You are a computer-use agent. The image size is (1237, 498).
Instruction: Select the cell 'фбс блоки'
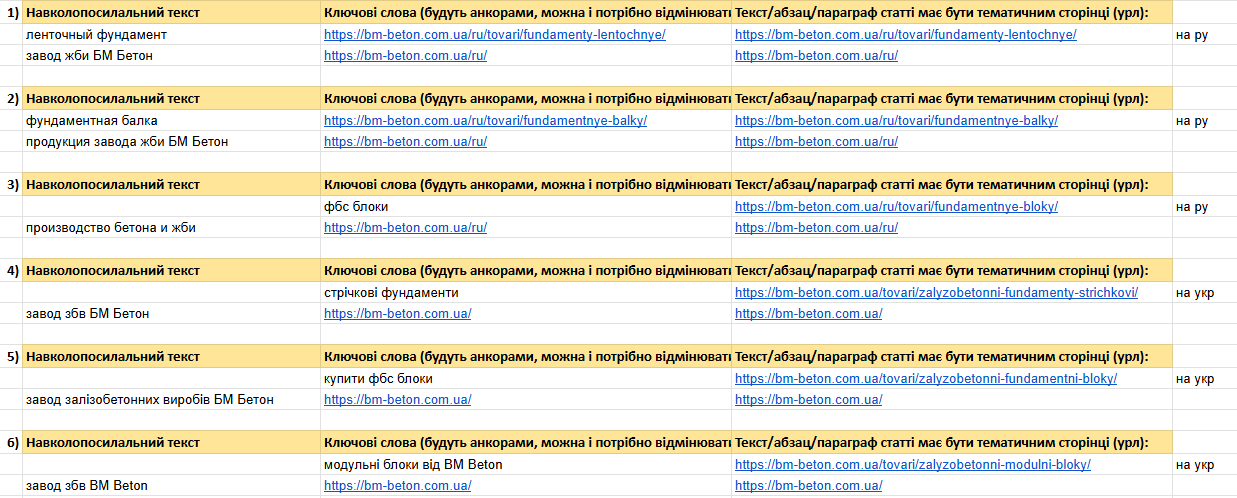click(526, 207)
